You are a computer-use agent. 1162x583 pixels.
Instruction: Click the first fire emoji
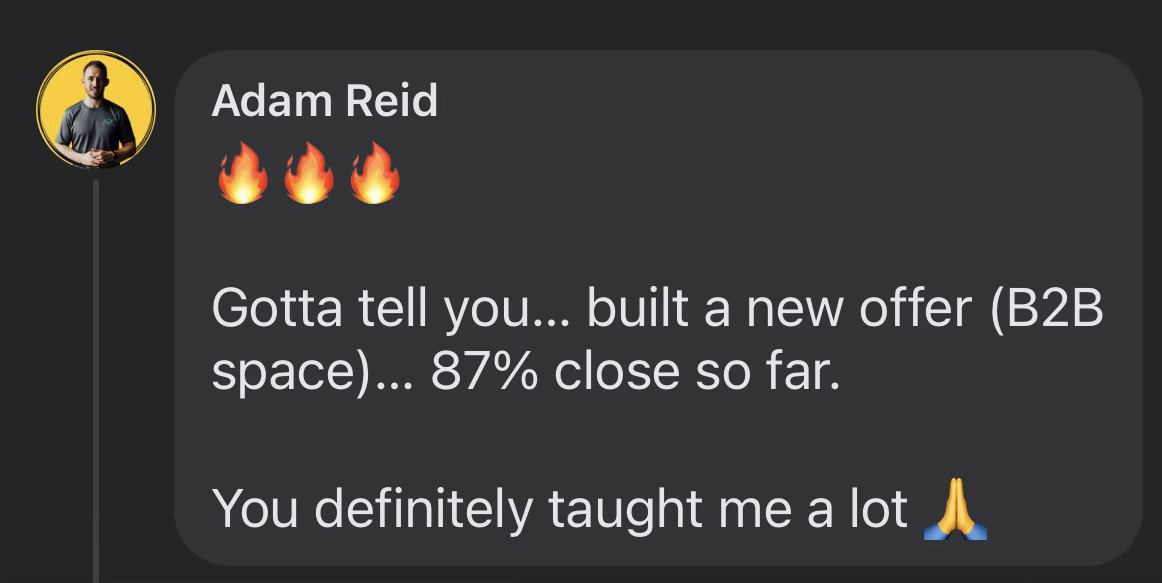(x=242, y=173)
